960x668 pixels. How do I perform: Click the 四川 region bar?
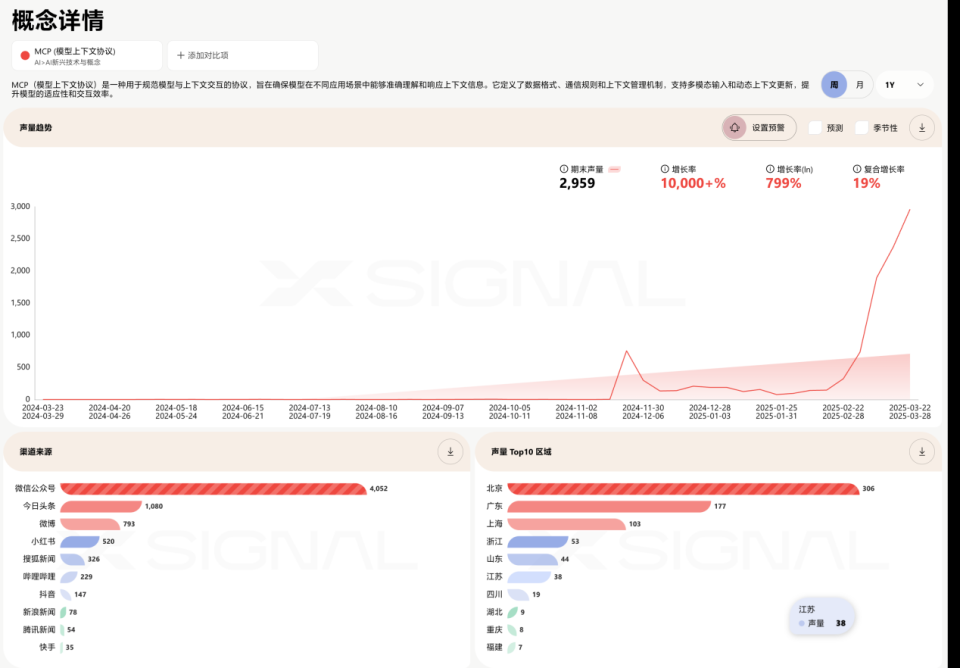[x=518, y=595]
